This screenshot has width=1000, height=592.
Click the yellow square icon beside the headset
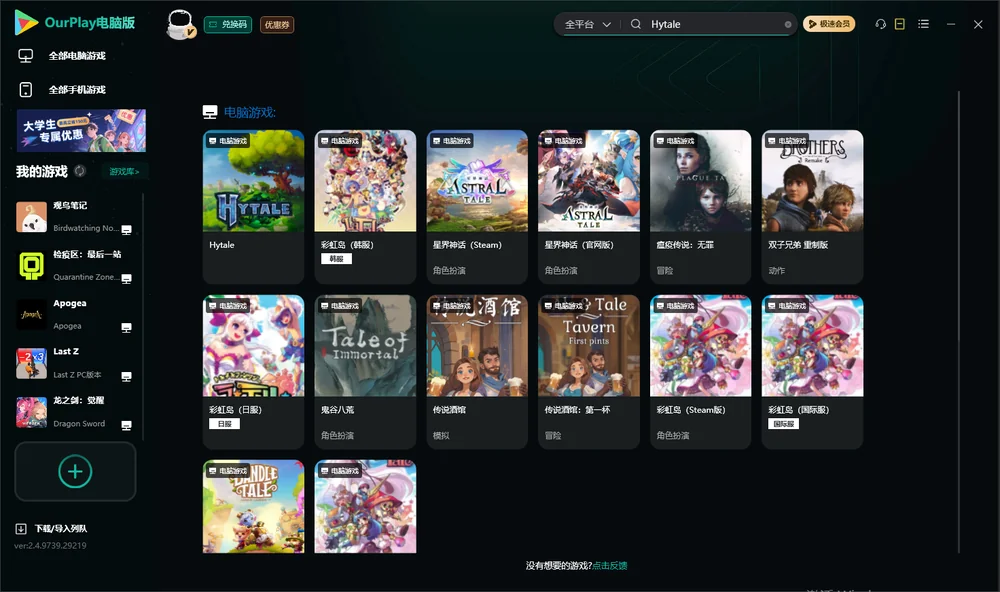click(900, 24)
